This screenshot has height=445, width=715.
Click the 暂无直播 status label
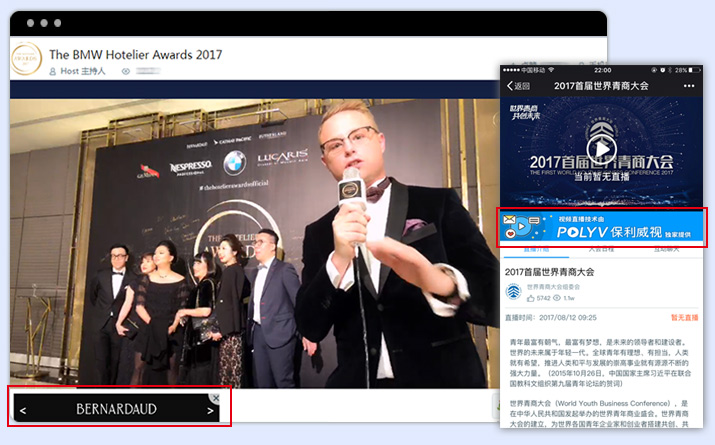[687, 317]
